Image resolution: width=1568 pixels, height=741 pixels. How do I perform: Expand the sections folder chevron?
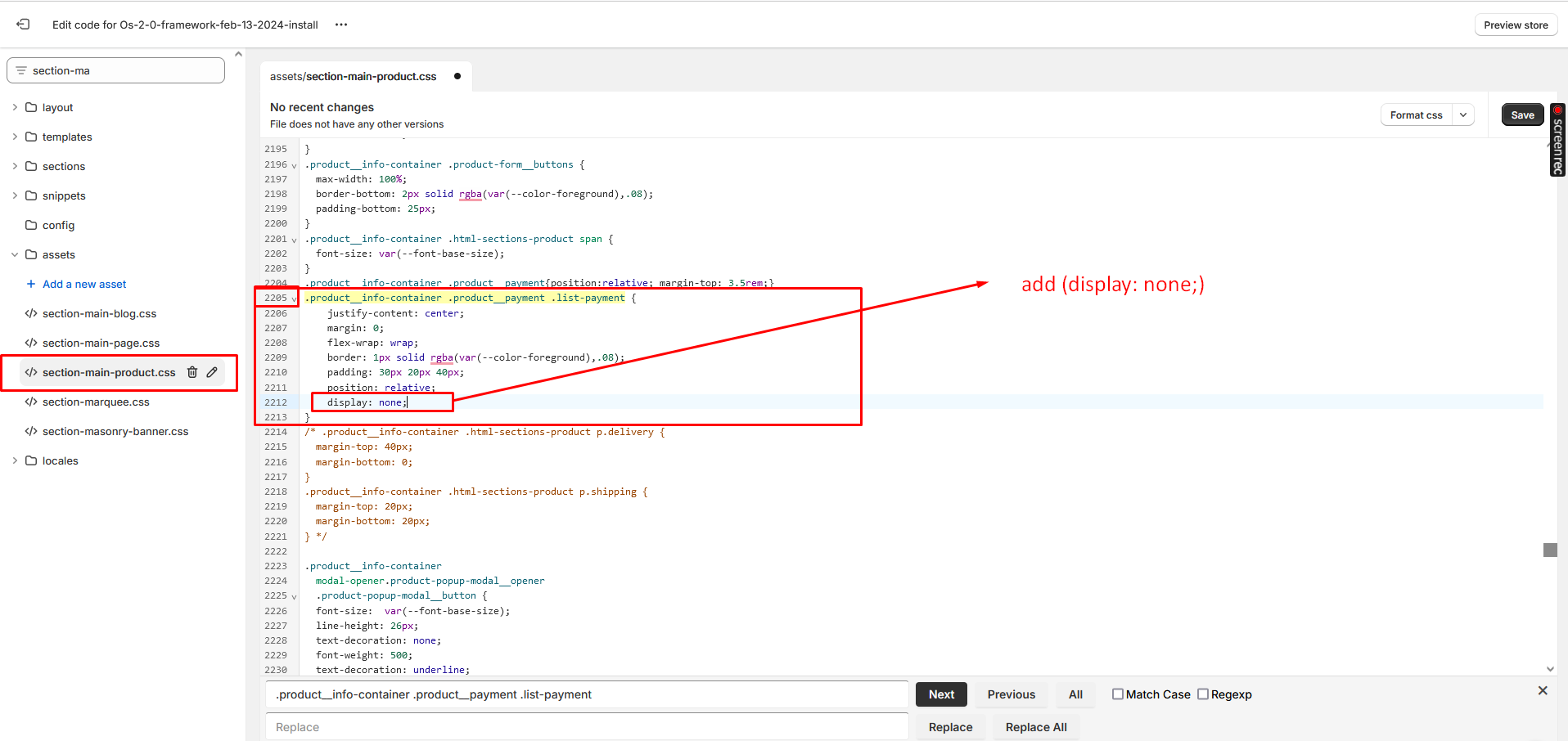(15, 166)
